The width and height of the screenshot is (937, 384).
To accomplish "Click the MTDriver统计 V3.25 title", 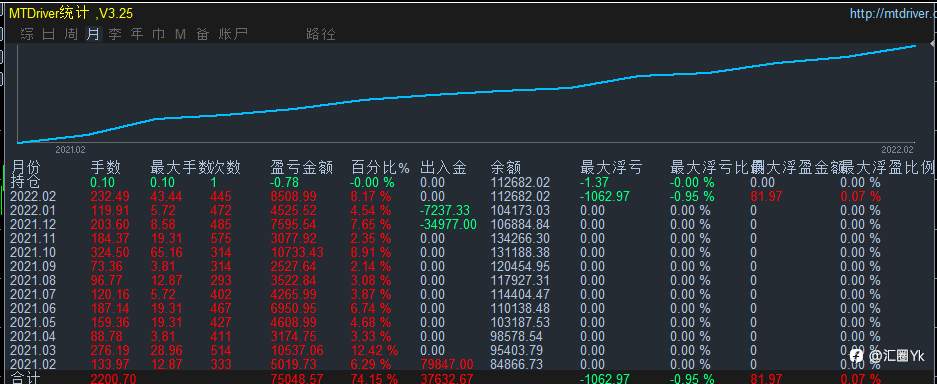I will (x=71, y=13).
